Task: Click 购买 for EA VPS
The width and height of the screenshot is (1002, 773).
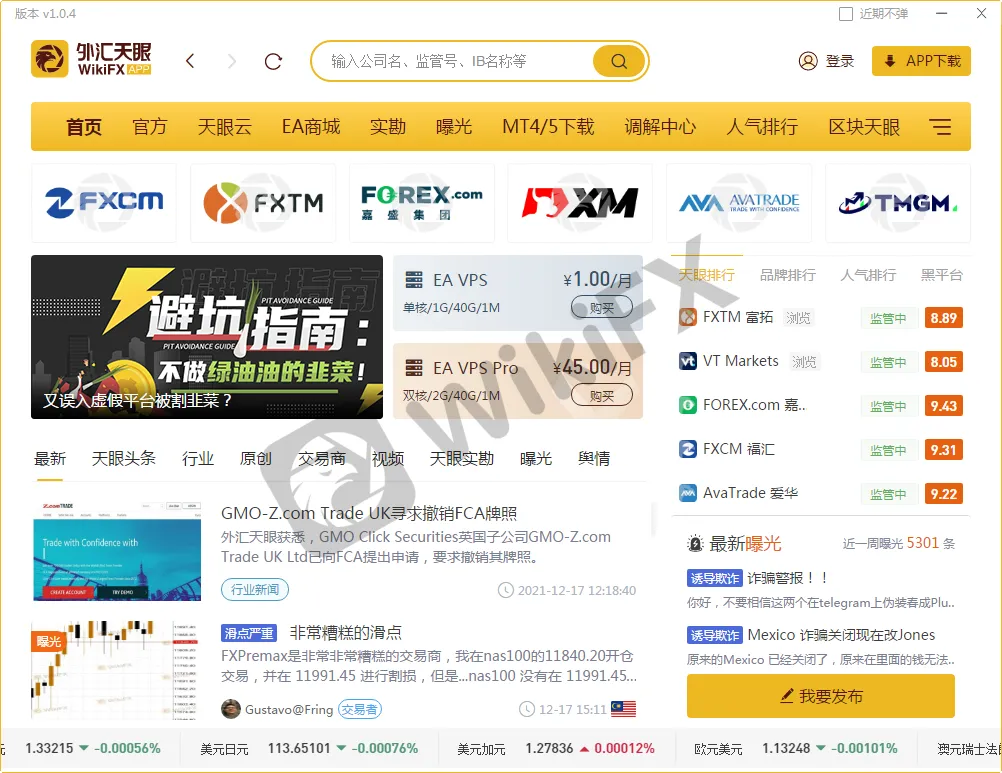Action: [601, 307]
